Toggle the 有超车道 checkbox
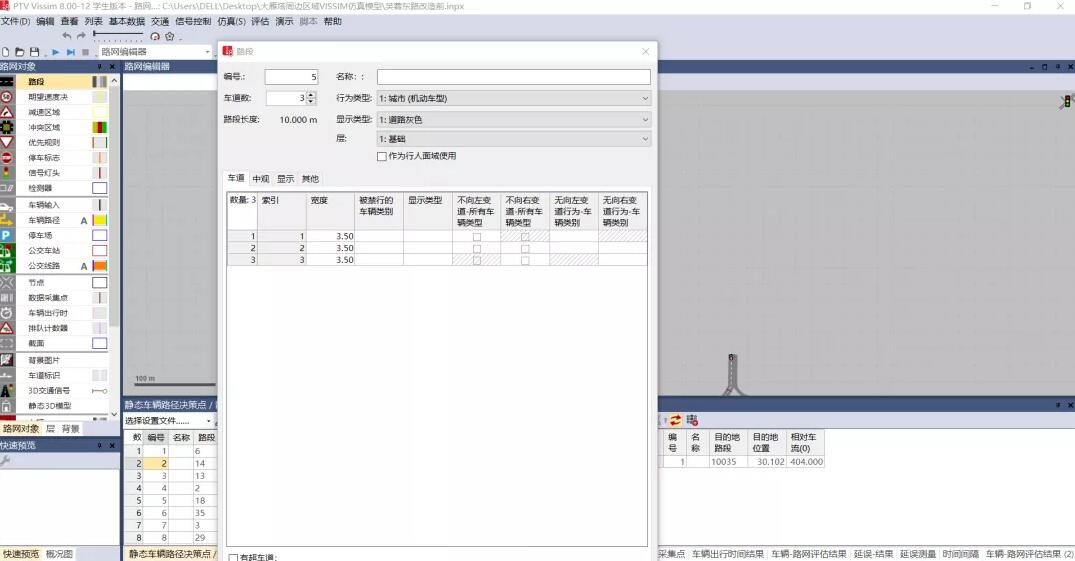The width and height of the screenshot is (1075, 561). tap(233, 558)
